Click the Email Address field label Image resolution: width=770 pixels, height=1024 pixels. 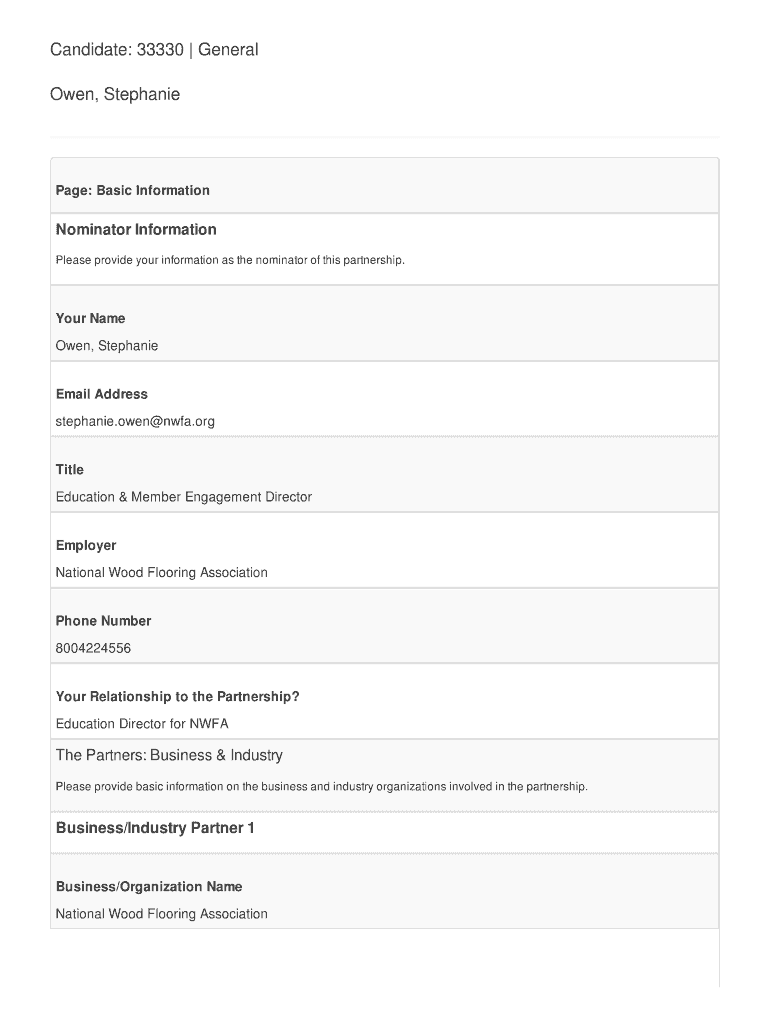[102, 394]
